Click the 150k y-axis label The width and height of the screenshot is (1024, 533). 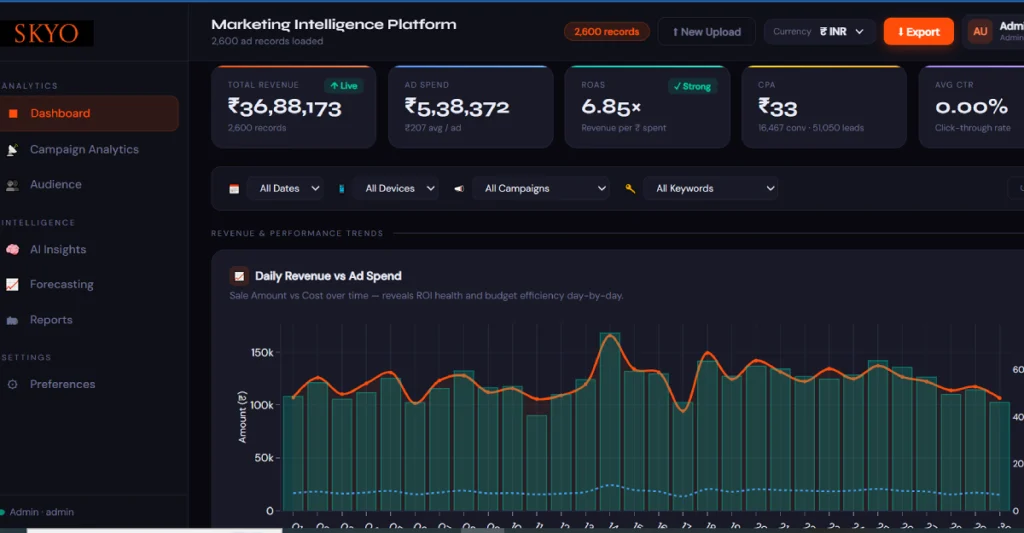262,353
